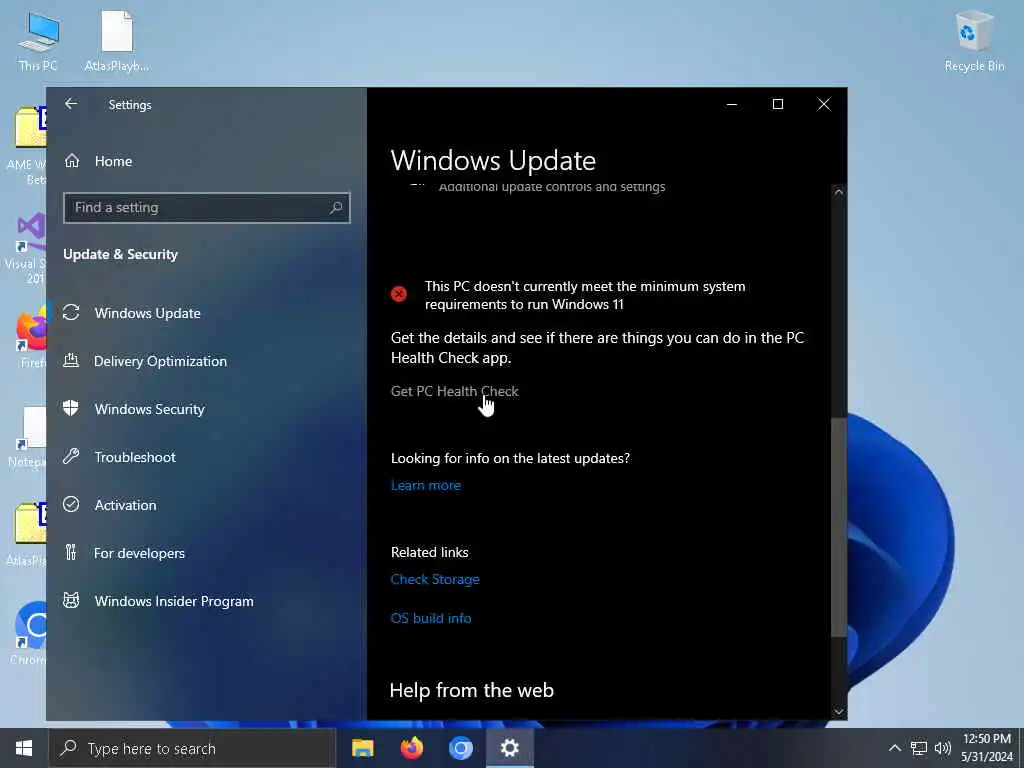Click the taskbar Type here to search box
Viewport: 1024px width, 768px height.
coord(192,748)
